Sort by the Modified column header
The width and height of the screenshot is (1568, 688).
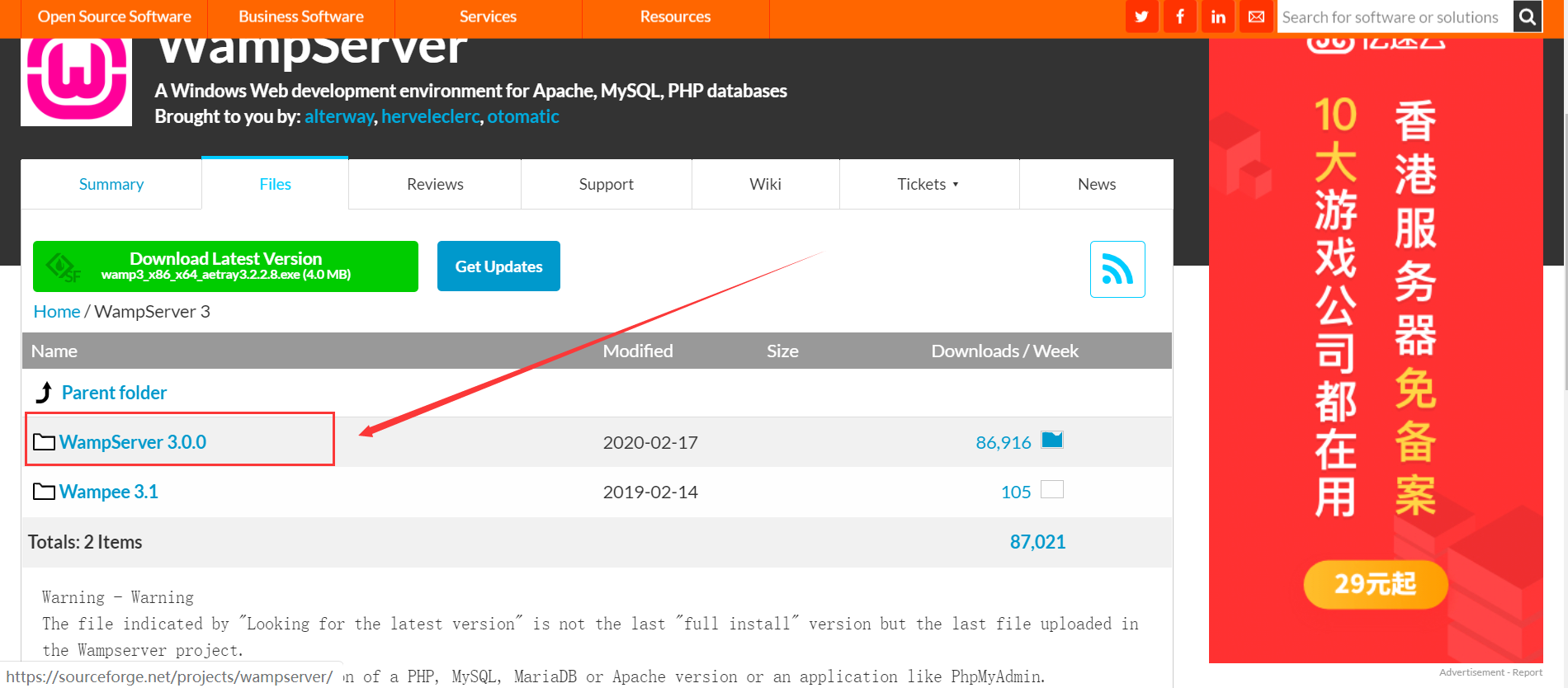pos(638,351)
